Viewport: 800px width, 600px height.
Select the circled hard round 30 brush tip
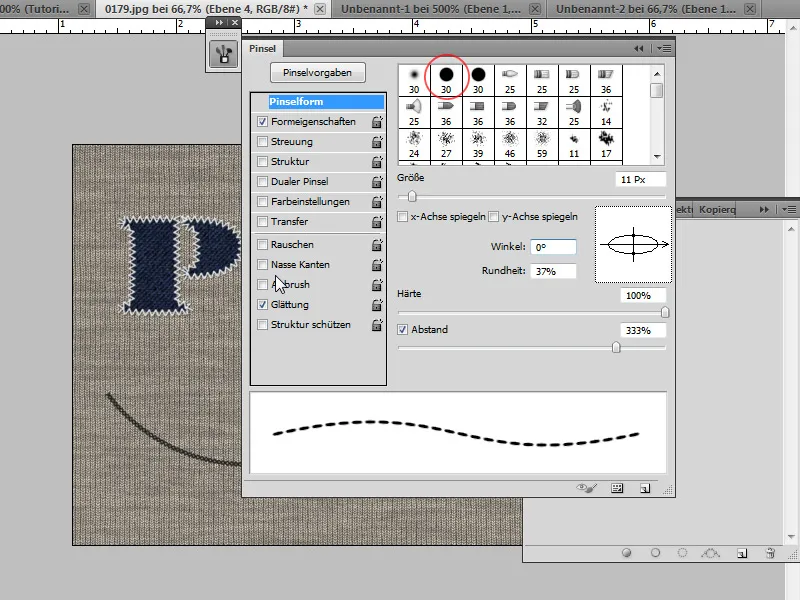446,80
